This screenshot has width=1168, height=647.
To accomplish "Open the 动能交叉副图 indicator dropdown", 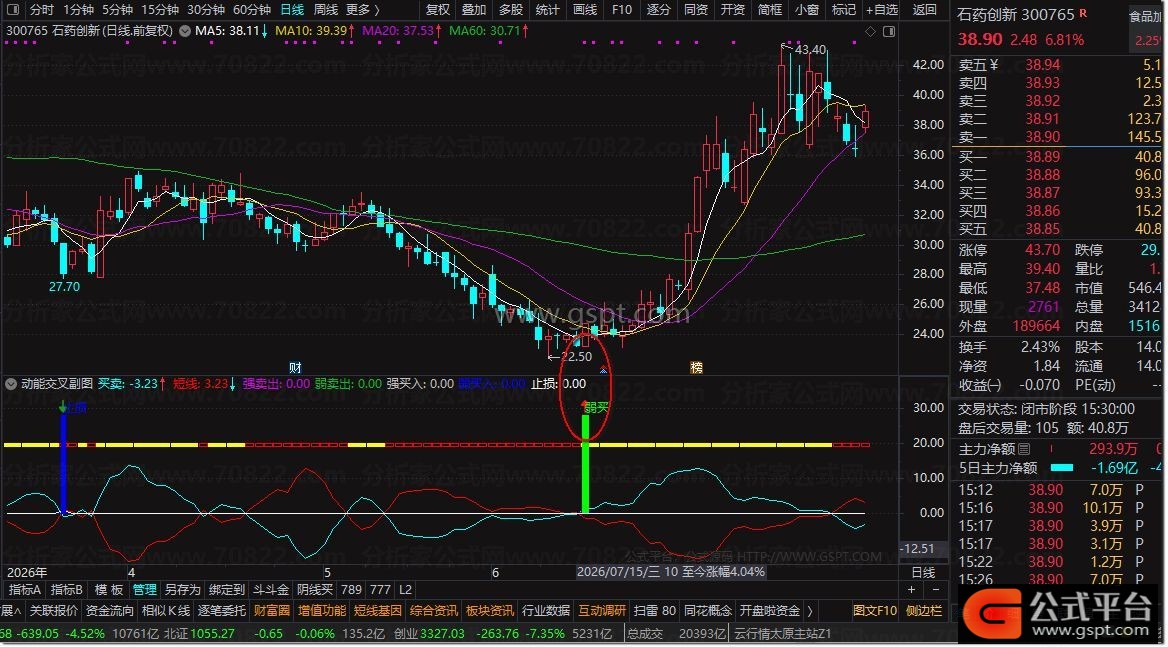I will click(10, 384).
